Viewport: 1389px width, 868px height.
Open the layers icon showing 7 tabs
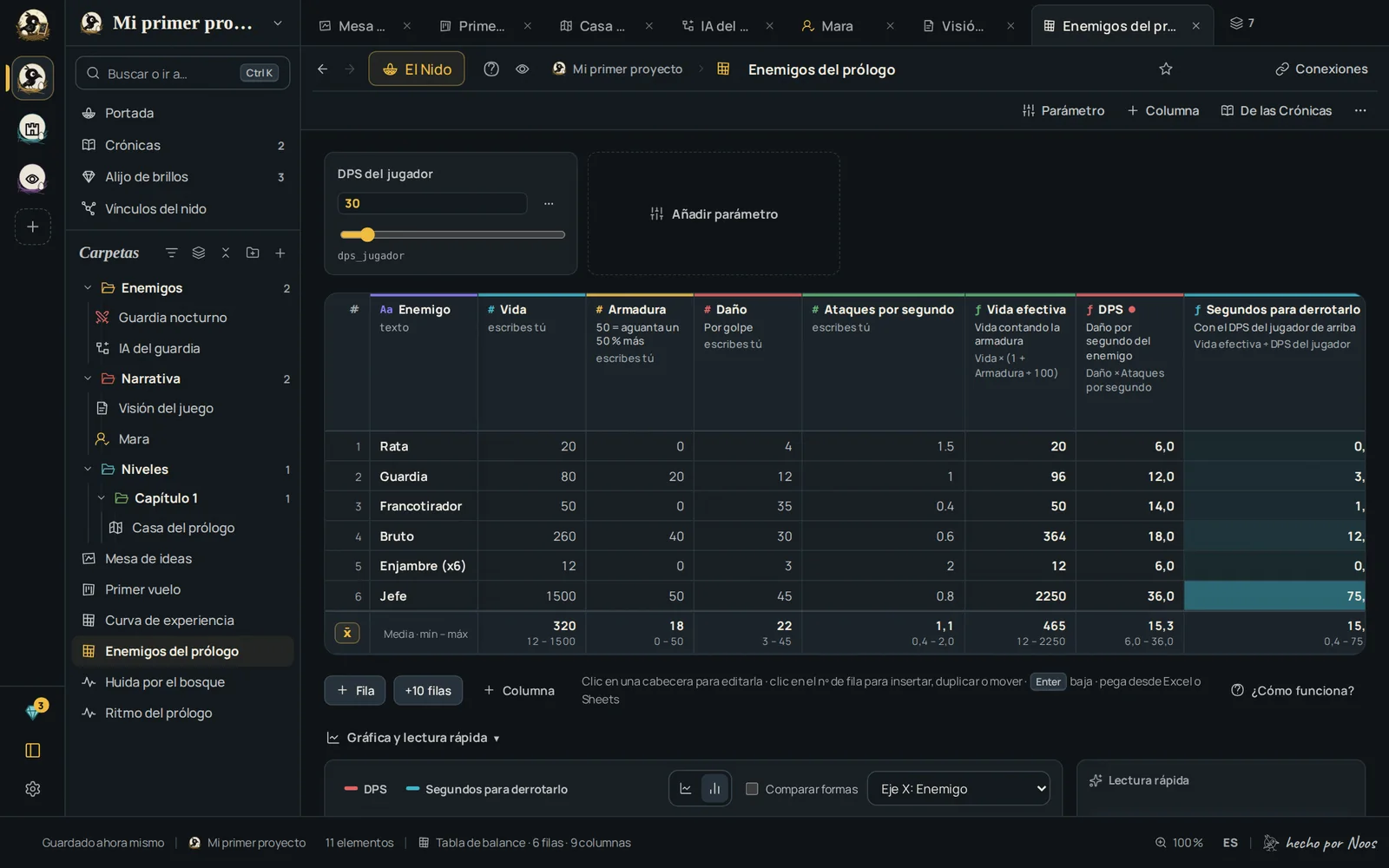point(1242,23)
